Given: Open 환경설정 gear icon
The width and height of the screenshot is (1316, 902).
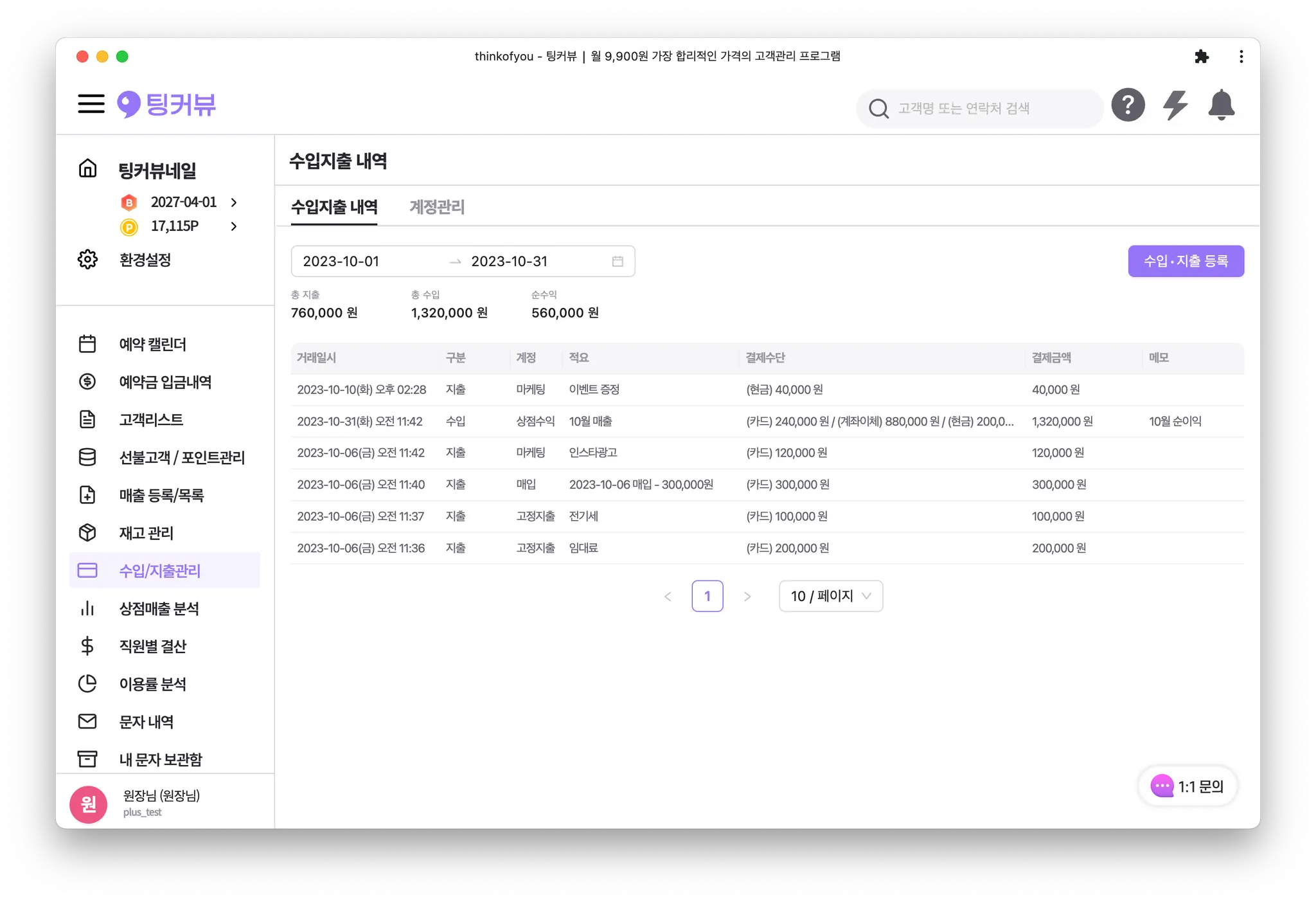Looking at the screenshot, I should (87, 260).
